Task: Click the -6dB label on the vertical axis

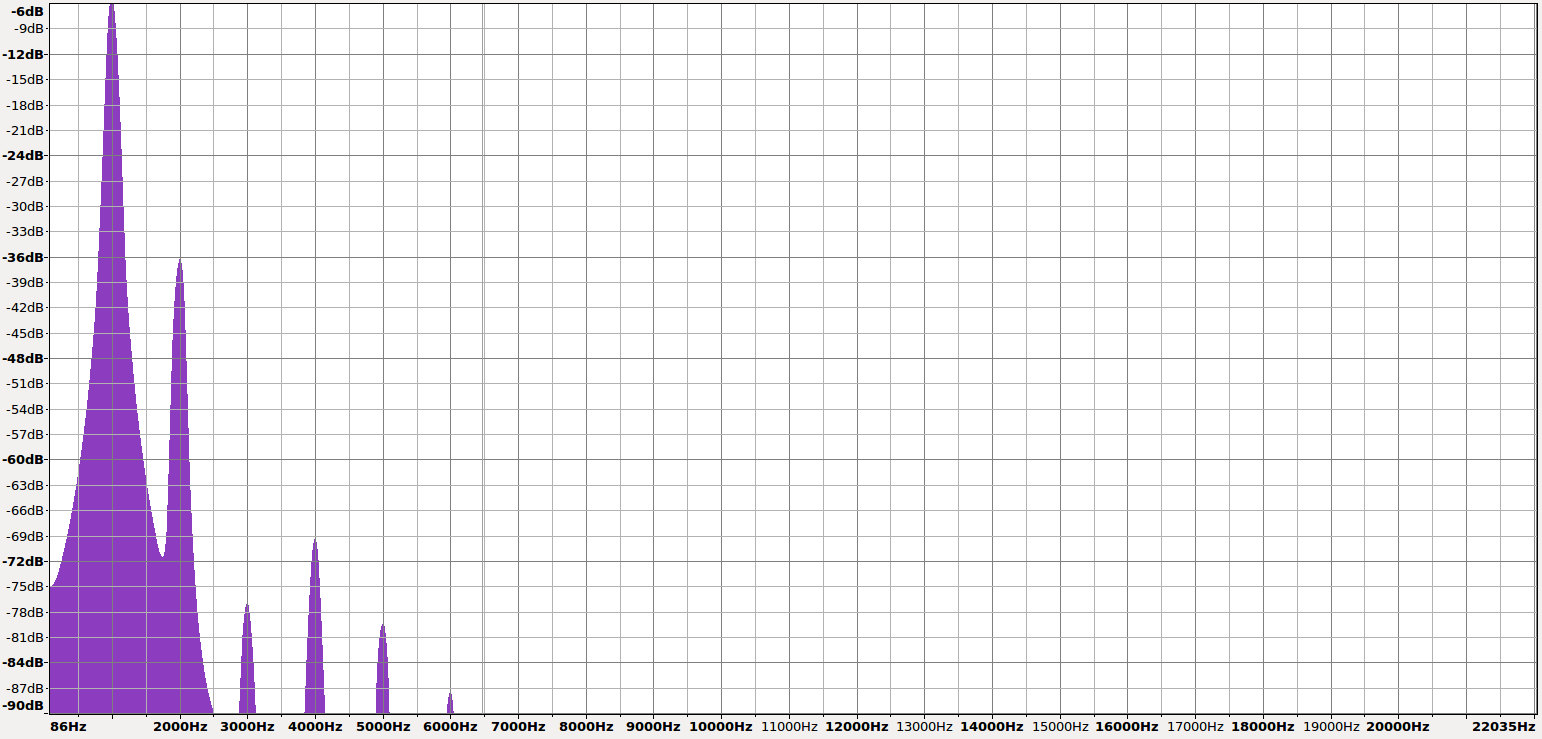Action: (x=27, y=10)
